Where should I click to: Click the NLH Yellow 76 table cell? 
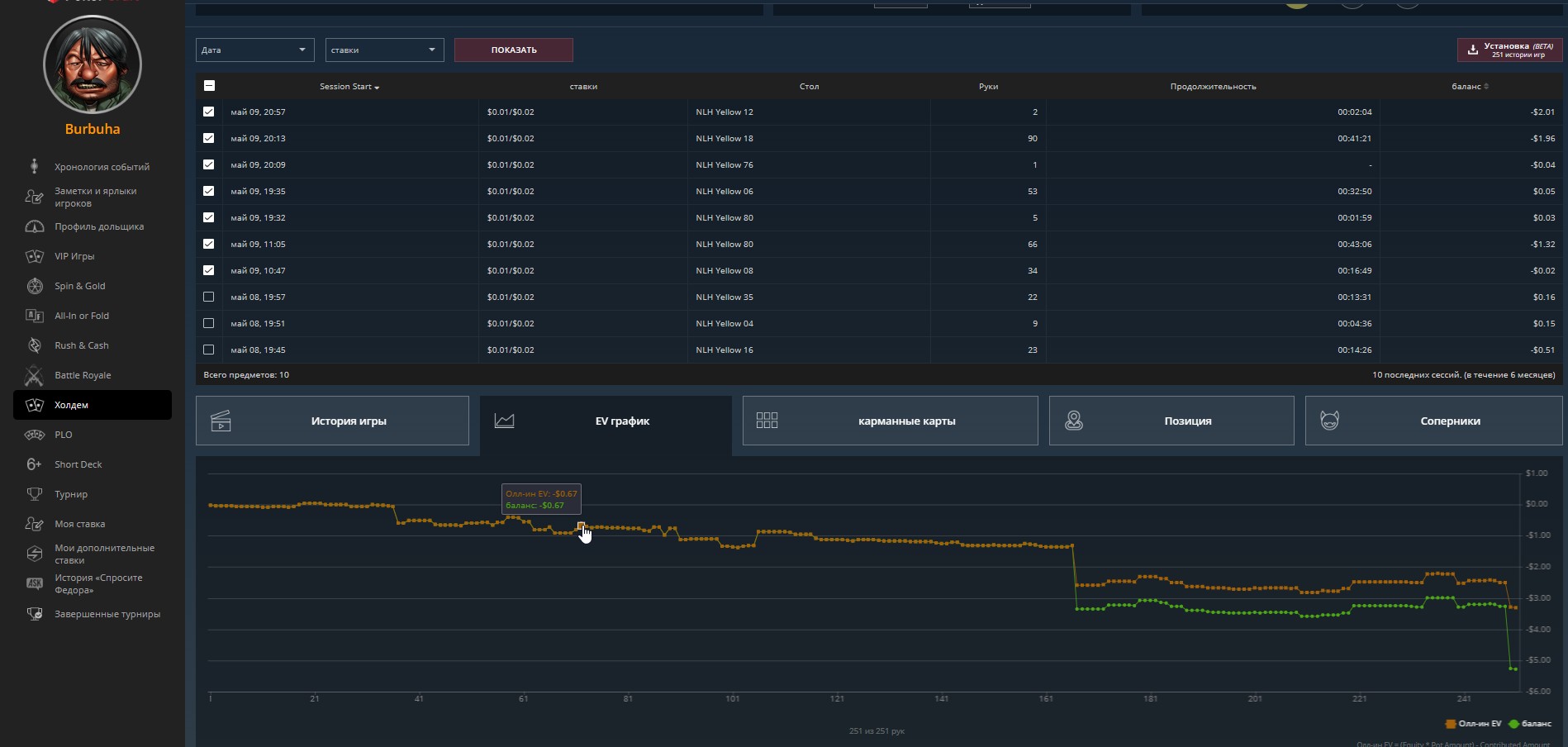tap(809, 164)
